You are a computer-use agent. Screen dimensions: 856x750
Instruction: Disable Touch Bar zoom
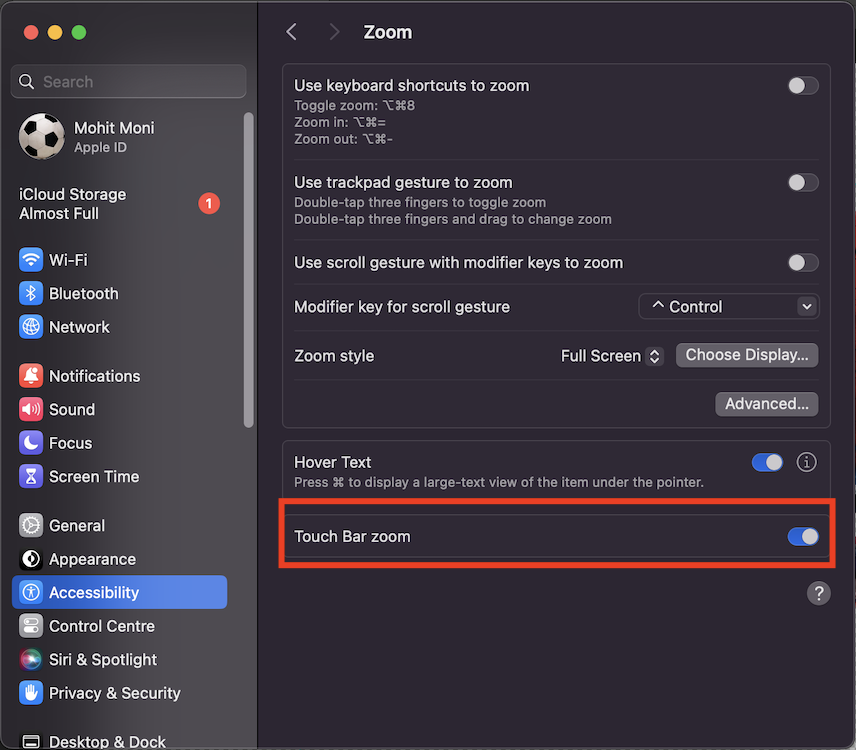[x=803, y=537]
